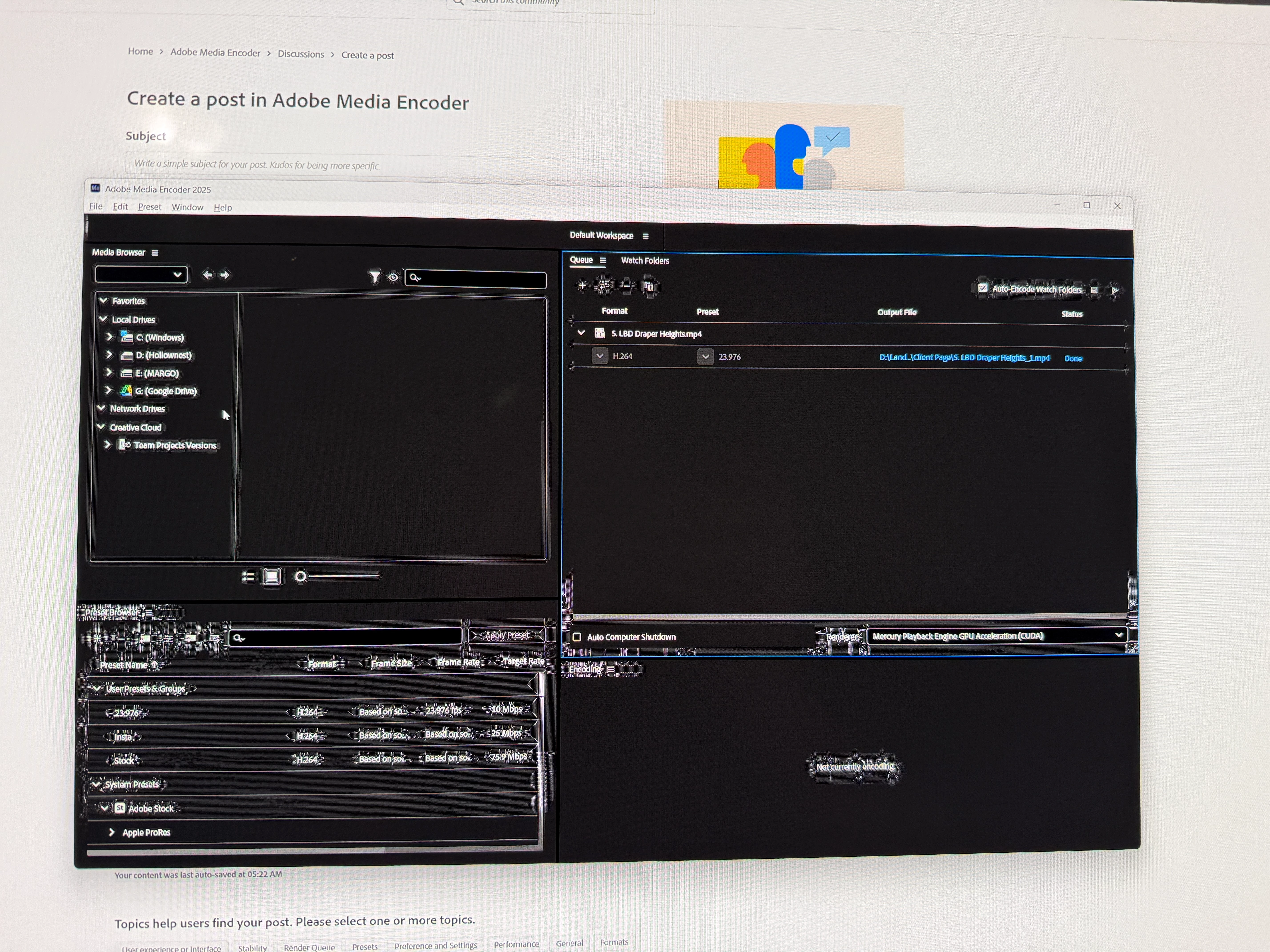The height and width of the screenshot is (952, 1270).
Task: Click the filter funnel icon in Media Browser
Action: (374, 277)
